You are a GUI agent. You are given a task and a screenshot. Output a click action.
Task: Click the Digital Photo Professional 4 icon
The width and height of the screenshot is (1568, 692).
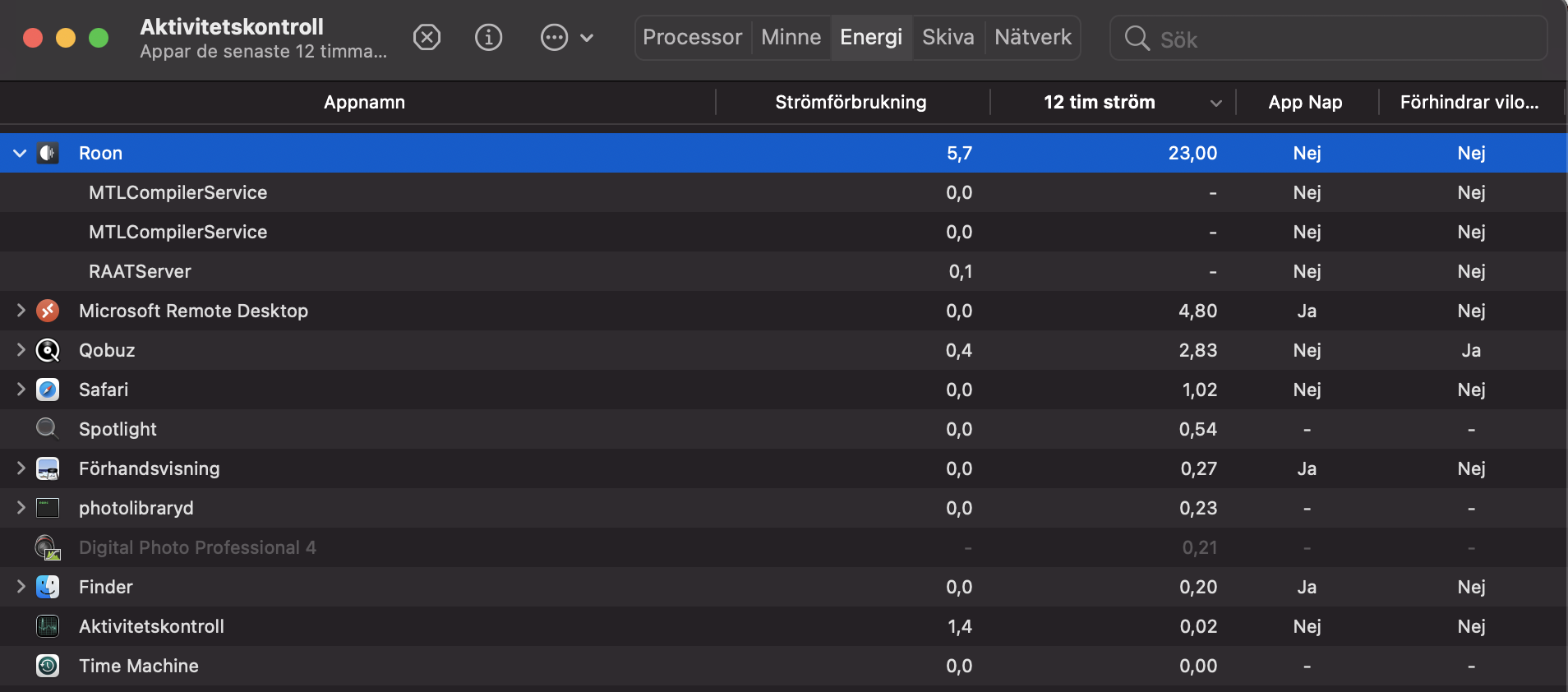pyautogui.click(x=48, y=547)
